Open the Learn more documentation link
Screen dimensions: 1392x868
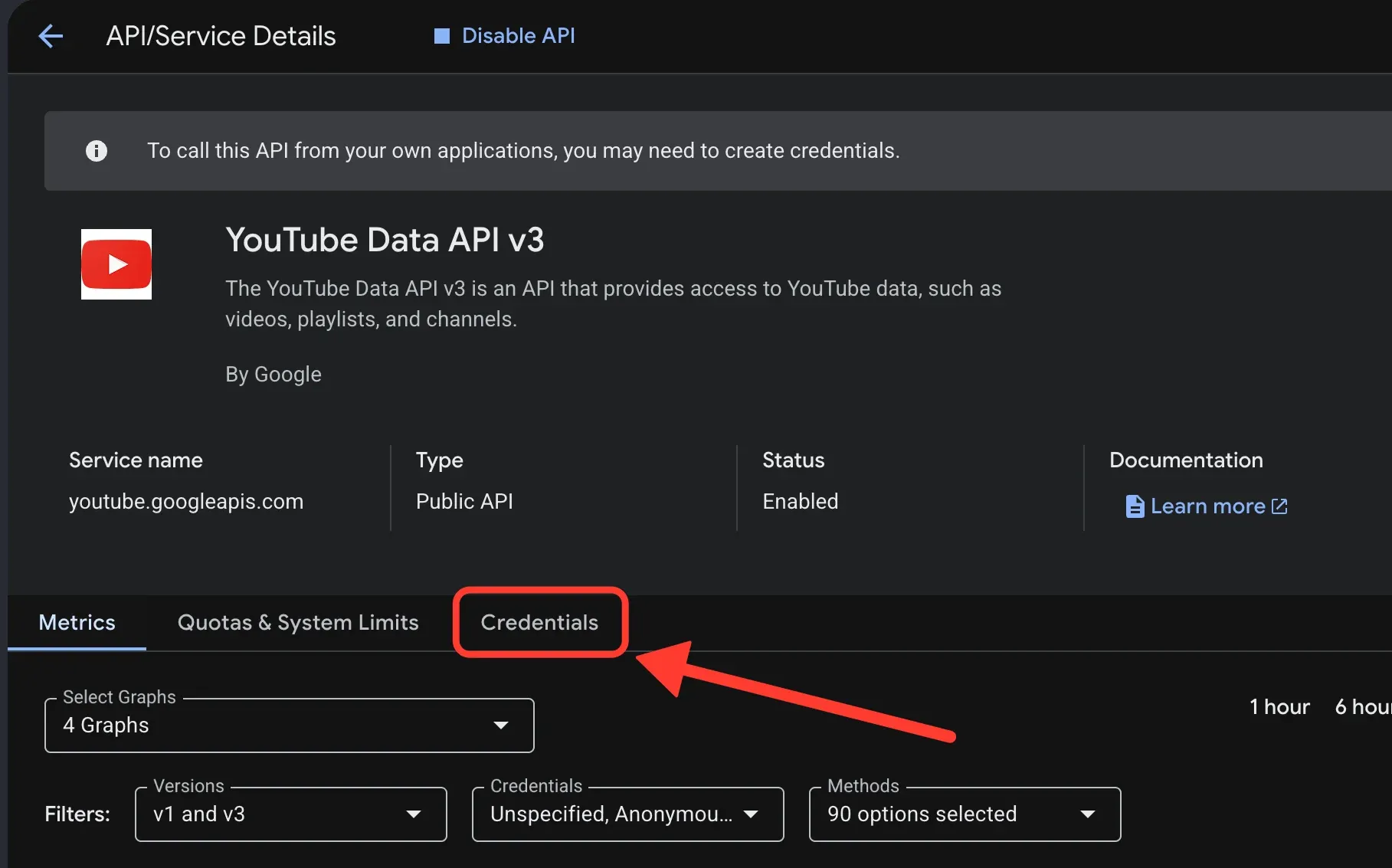pyautogui.click(x=1207, y=506)
